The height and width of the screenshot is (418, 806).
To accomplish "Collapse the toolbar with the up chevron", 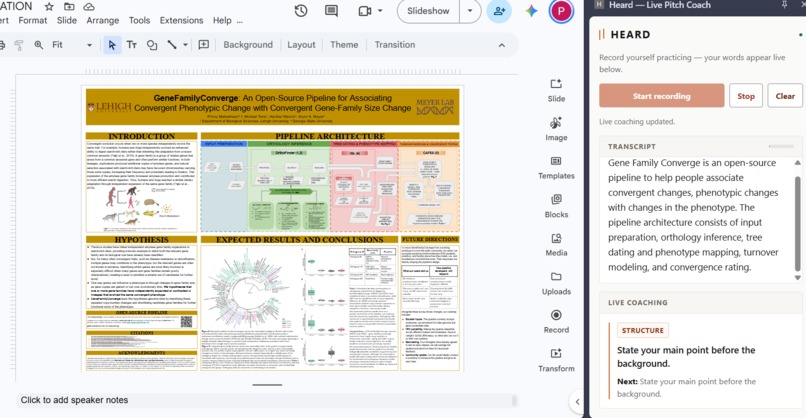I will click(x=502, y=45).
